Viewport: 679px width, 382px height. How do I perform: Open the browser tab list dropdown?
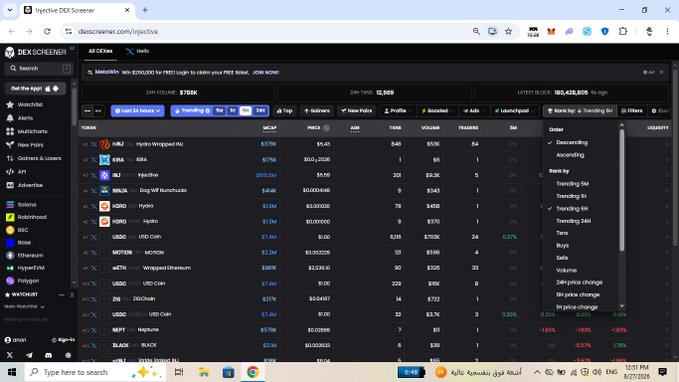point(10,10)
